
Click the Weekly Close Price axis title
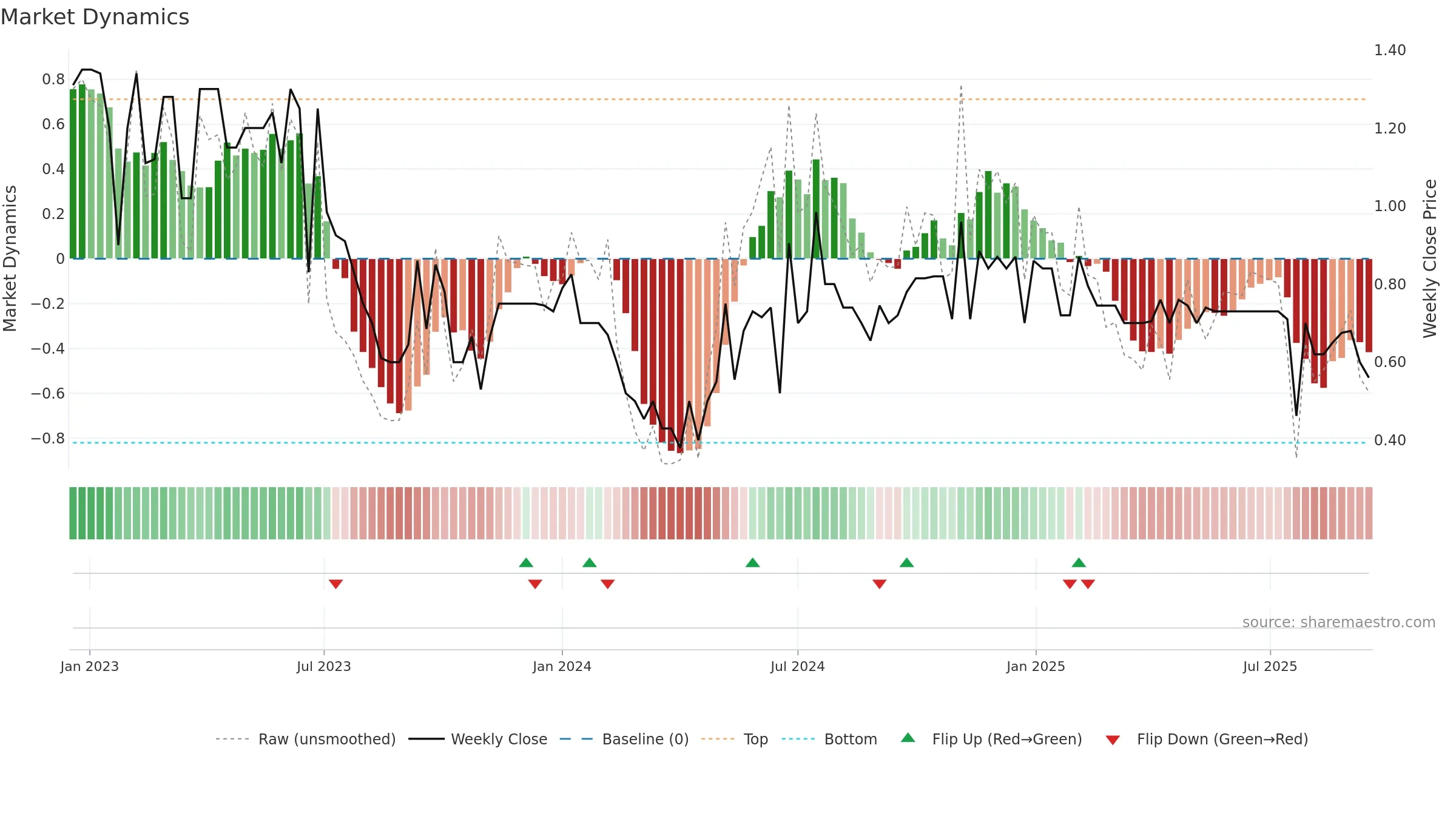click(1430, 258)
